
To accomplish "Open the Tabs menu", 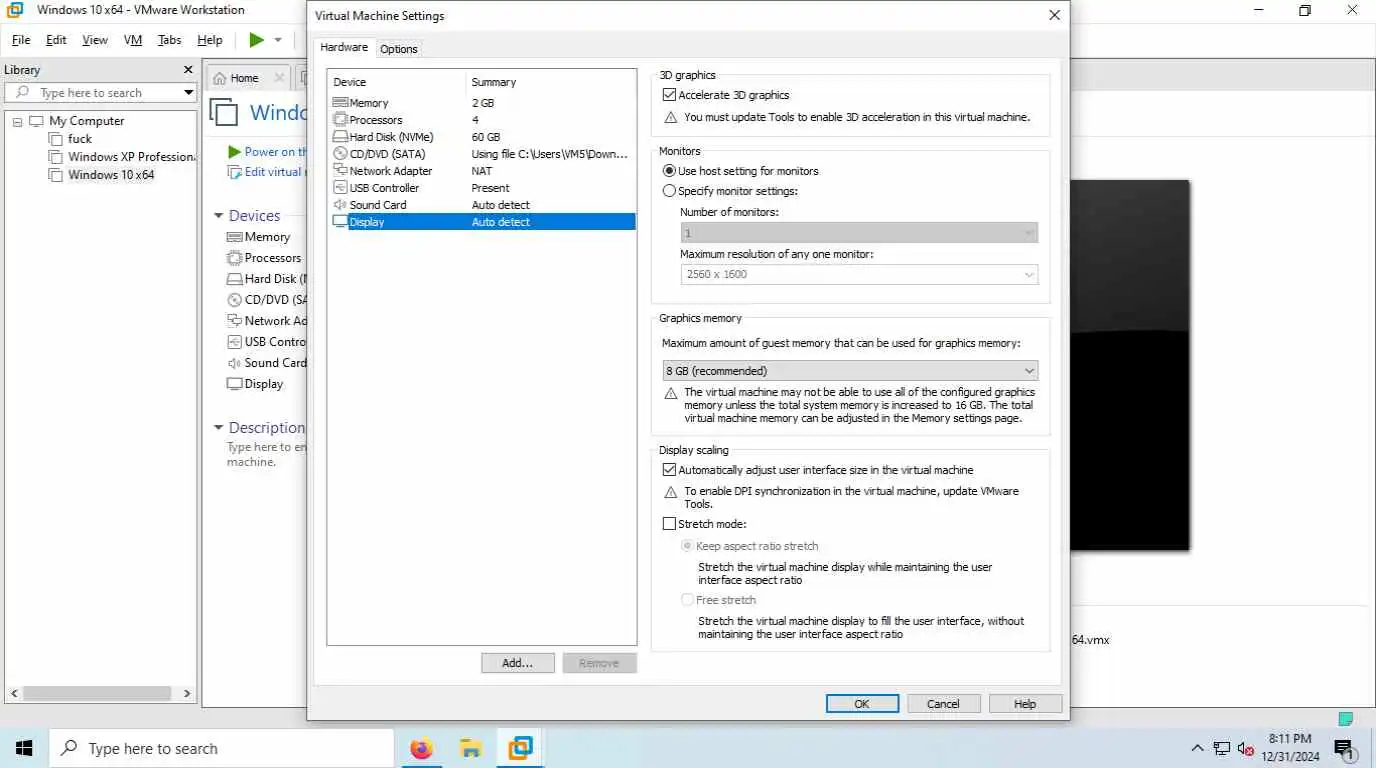I will click(x=170, y=40).
